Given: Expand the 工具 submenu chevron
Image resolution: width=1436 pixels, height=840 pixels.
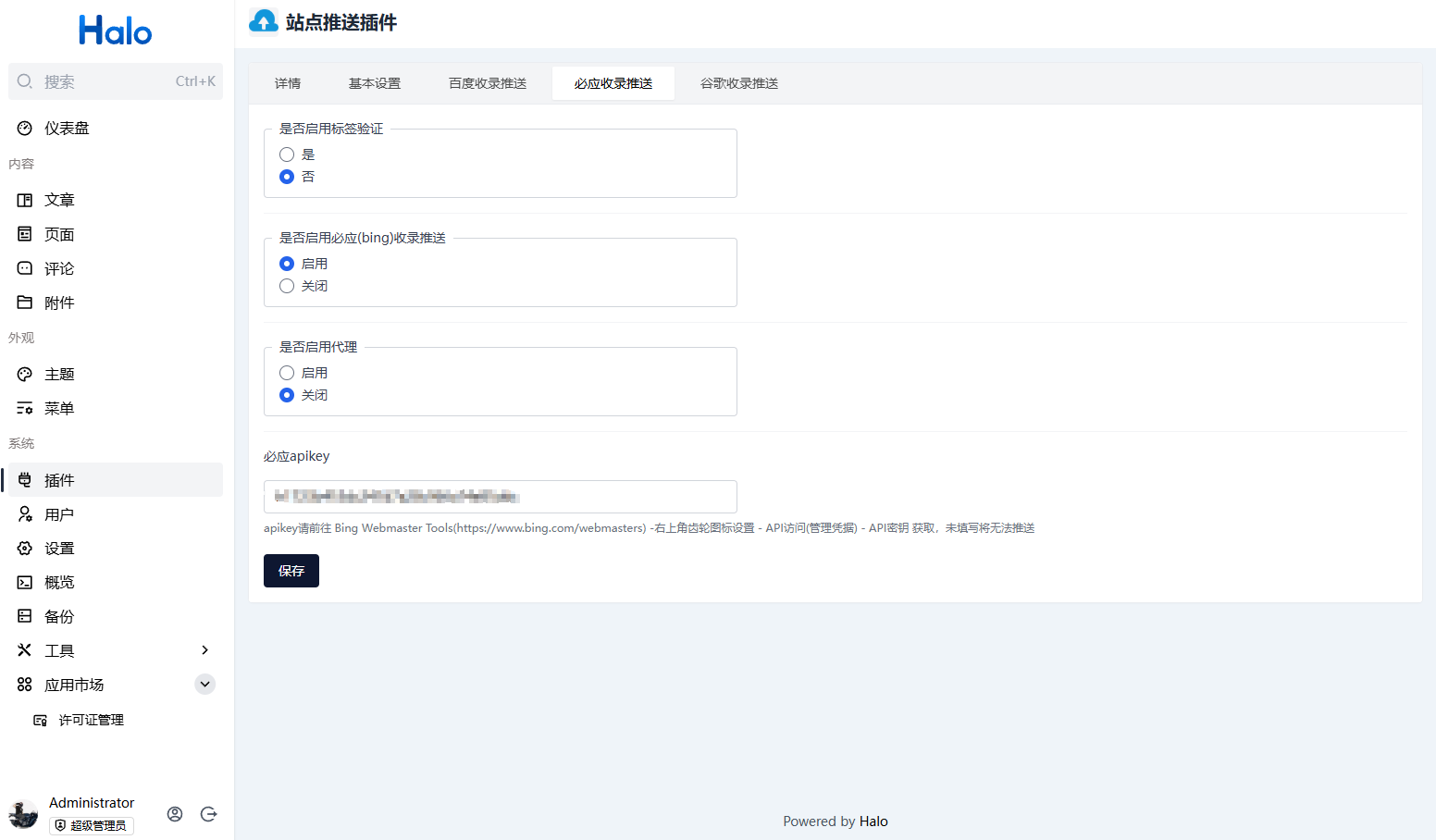Looking at the screenshot, I should [204, 650].
